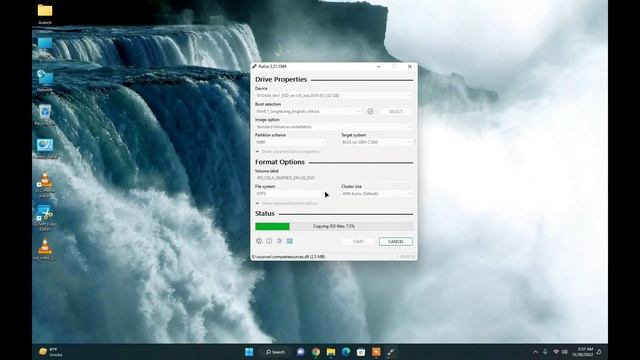
Task: Show hidden system tray icons
Action: coord(536,352)
